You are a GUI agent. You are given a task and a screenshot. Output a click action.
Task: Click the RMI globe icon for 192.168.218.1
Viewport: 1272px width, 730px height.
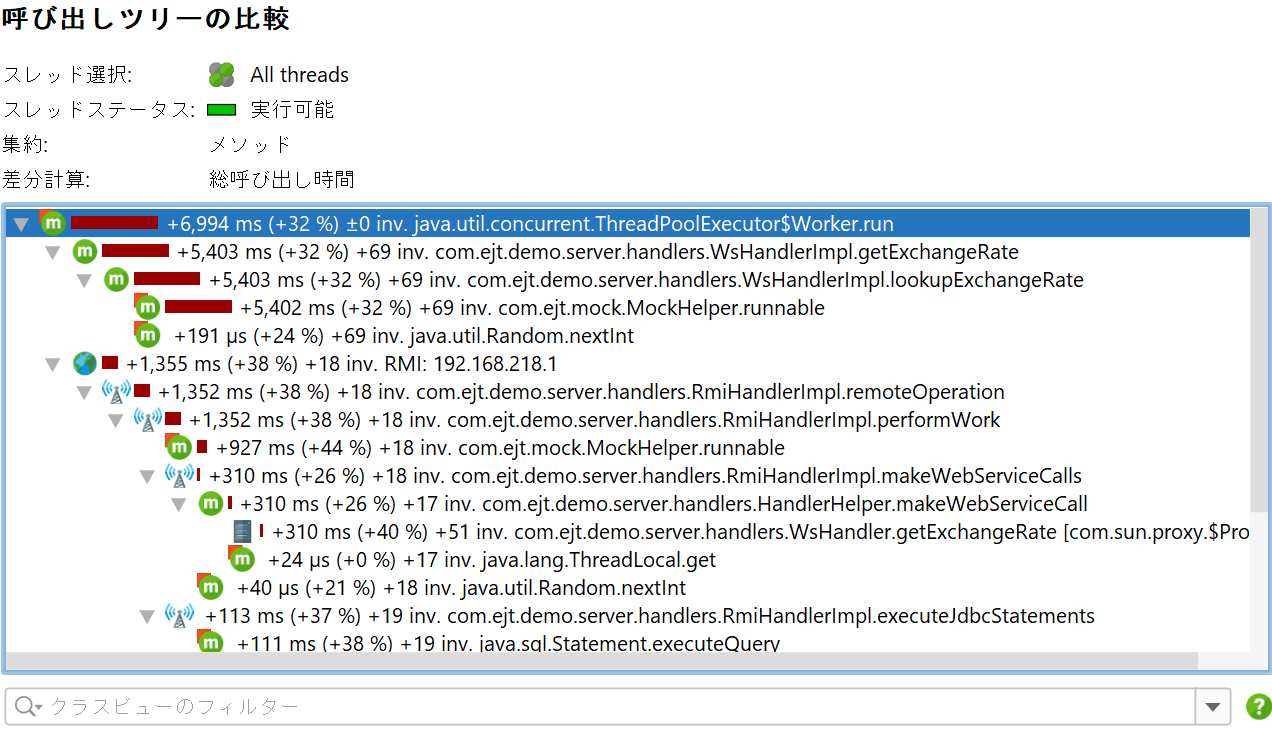pyautogui.click(x=84, y=364)
